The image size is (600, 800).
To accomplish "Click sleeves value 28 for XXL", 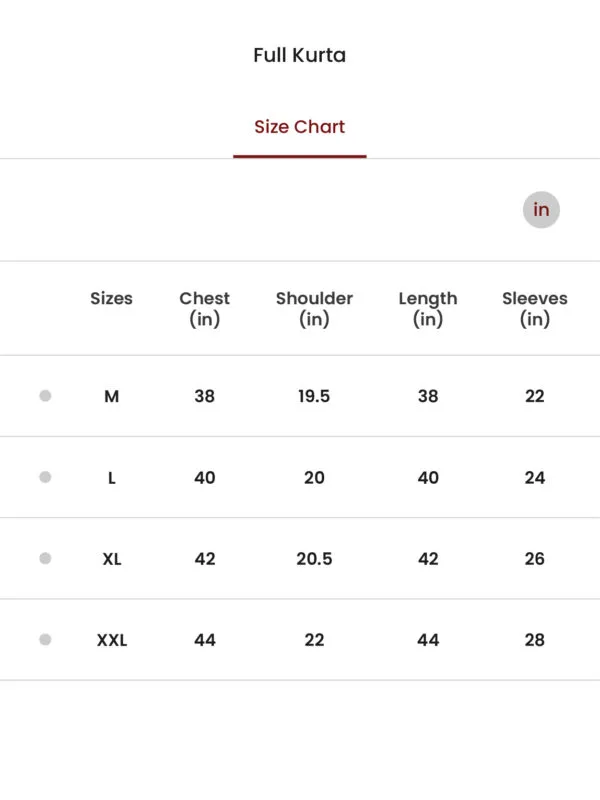I will tap(535, 640).
